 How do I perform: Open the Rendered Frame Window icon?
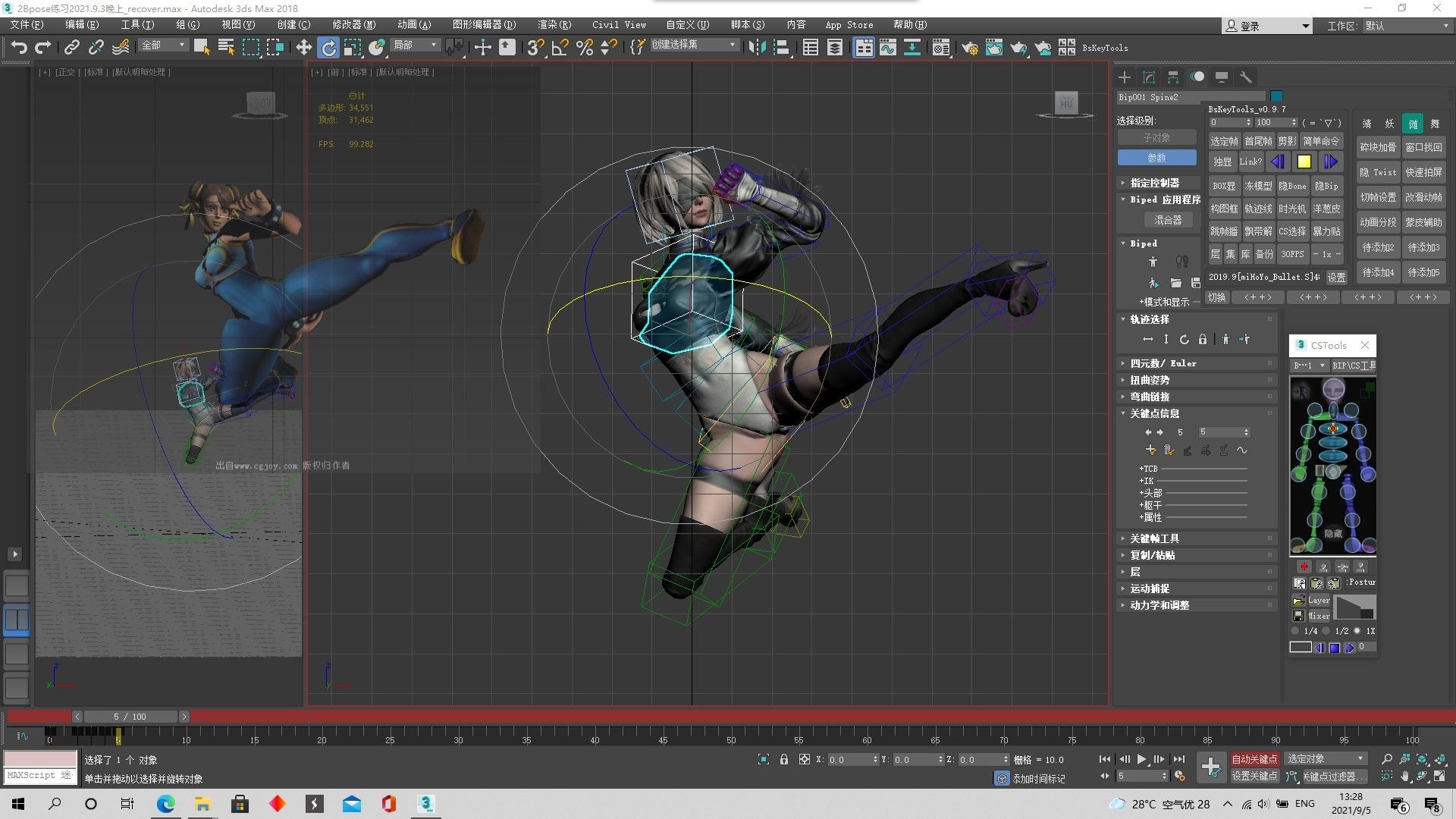pos(993,47)
